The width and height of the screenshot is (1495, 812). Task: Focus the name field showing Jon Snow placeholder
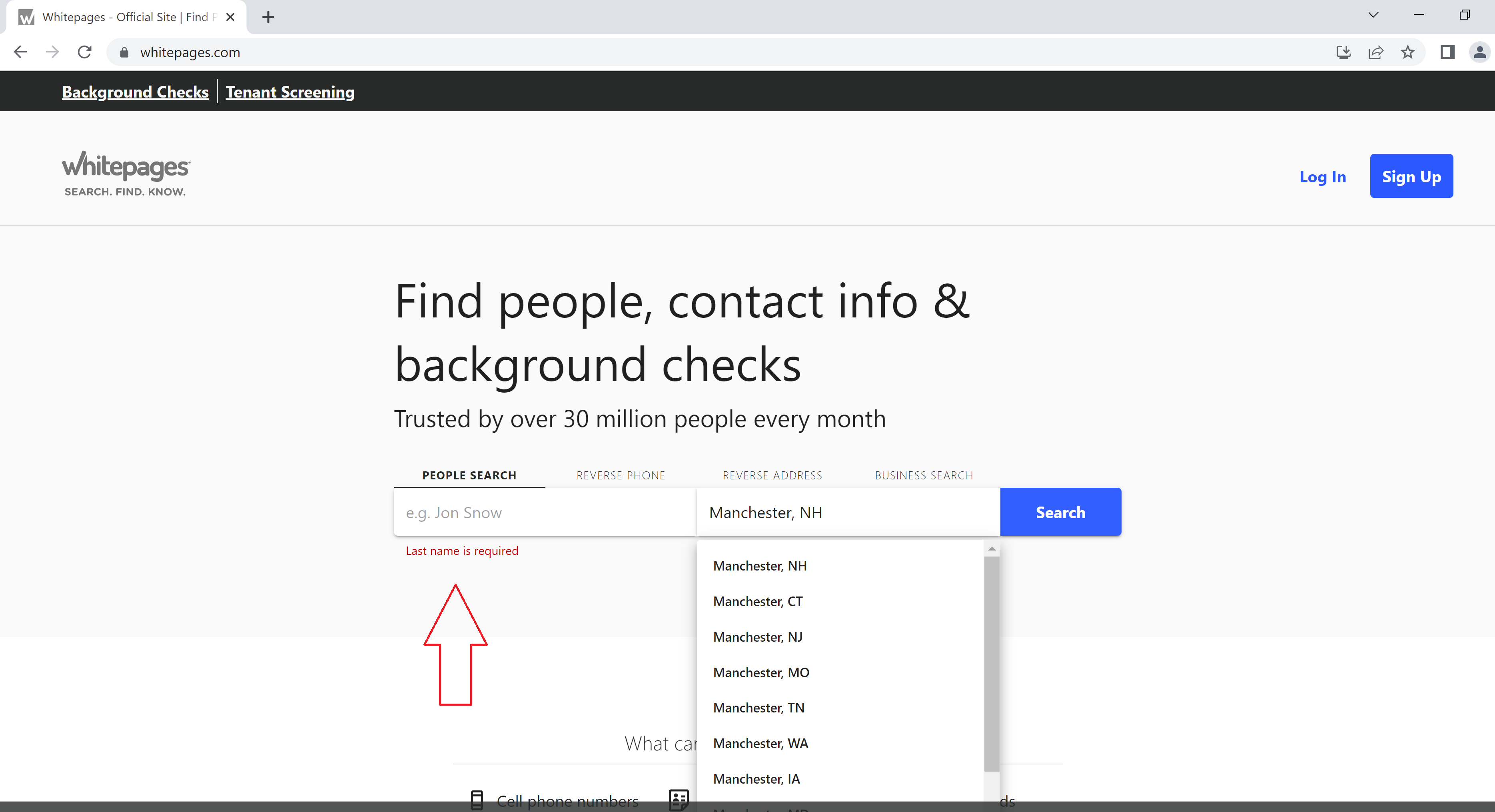(x=545, y=512)
